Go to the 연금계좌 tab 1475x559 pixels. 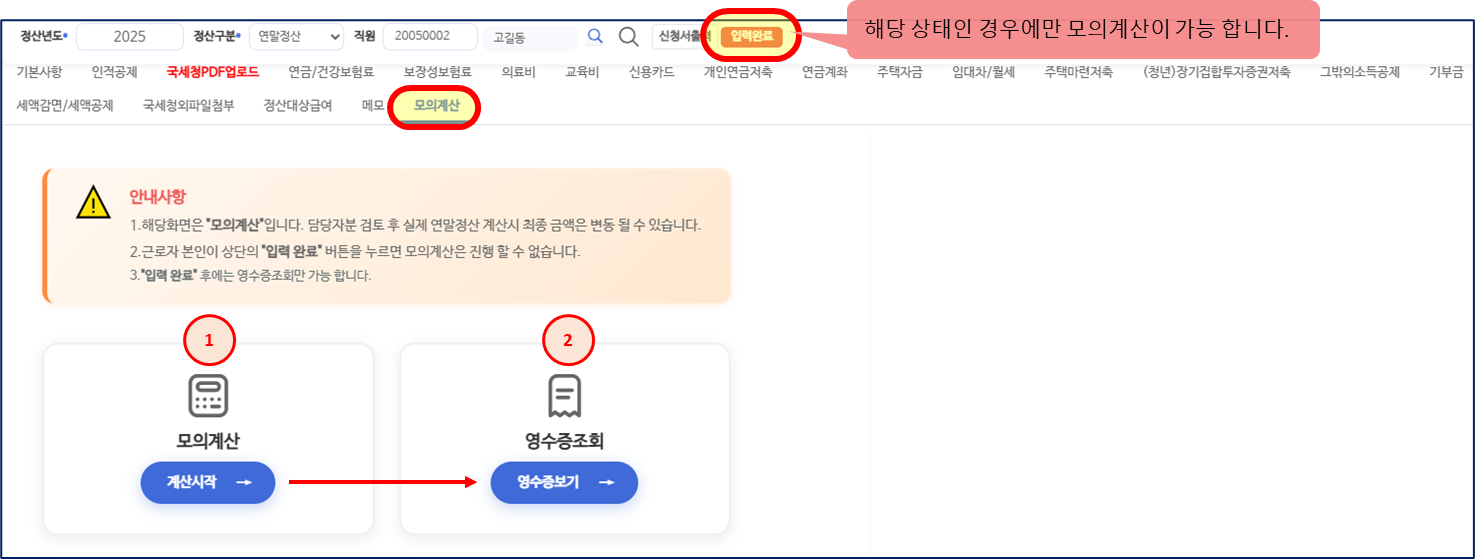coord(825,72)
